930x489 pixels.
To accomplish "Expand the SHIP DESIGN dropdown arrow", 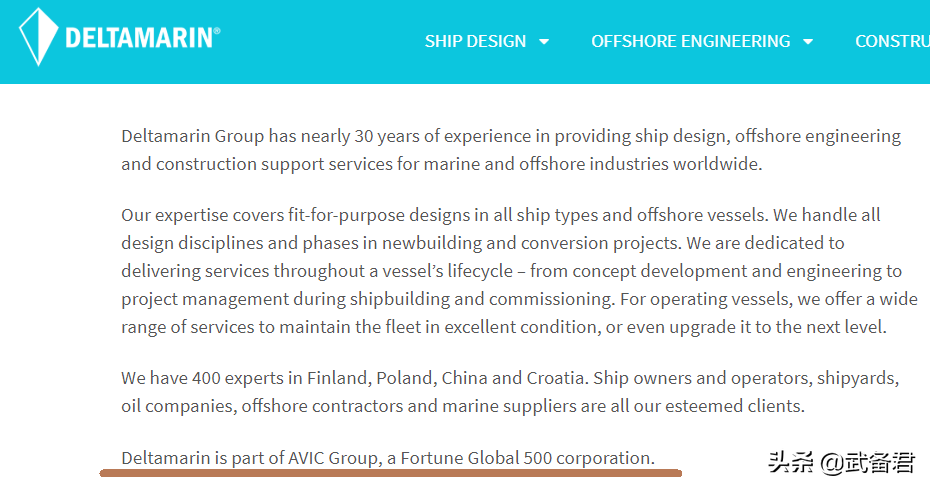I will (x=544, y=42).
